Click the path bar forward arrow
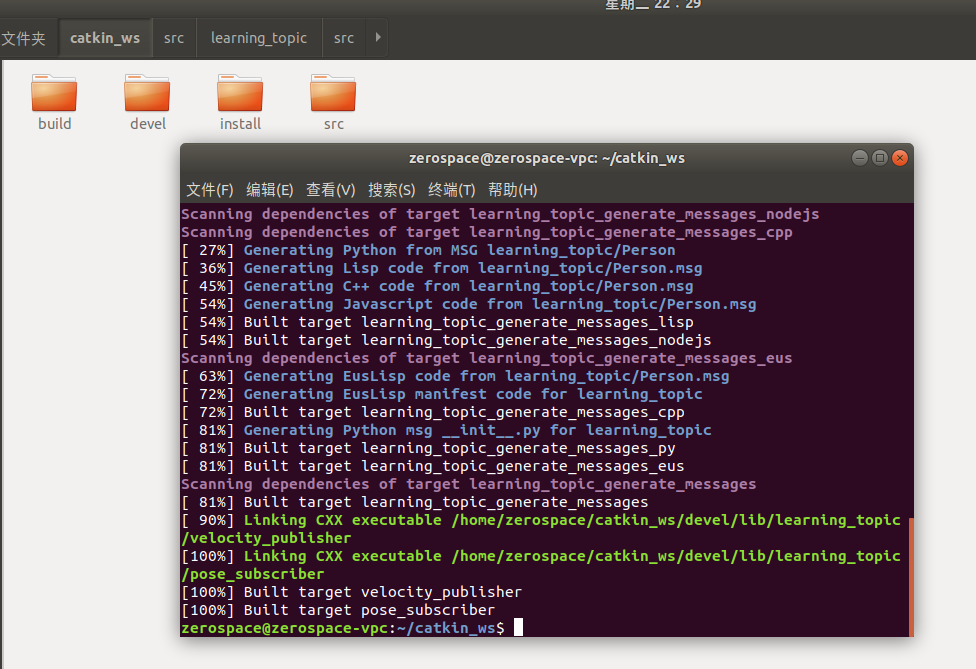Viewport: 976px width, 669px height. click(x=377, y=37)
